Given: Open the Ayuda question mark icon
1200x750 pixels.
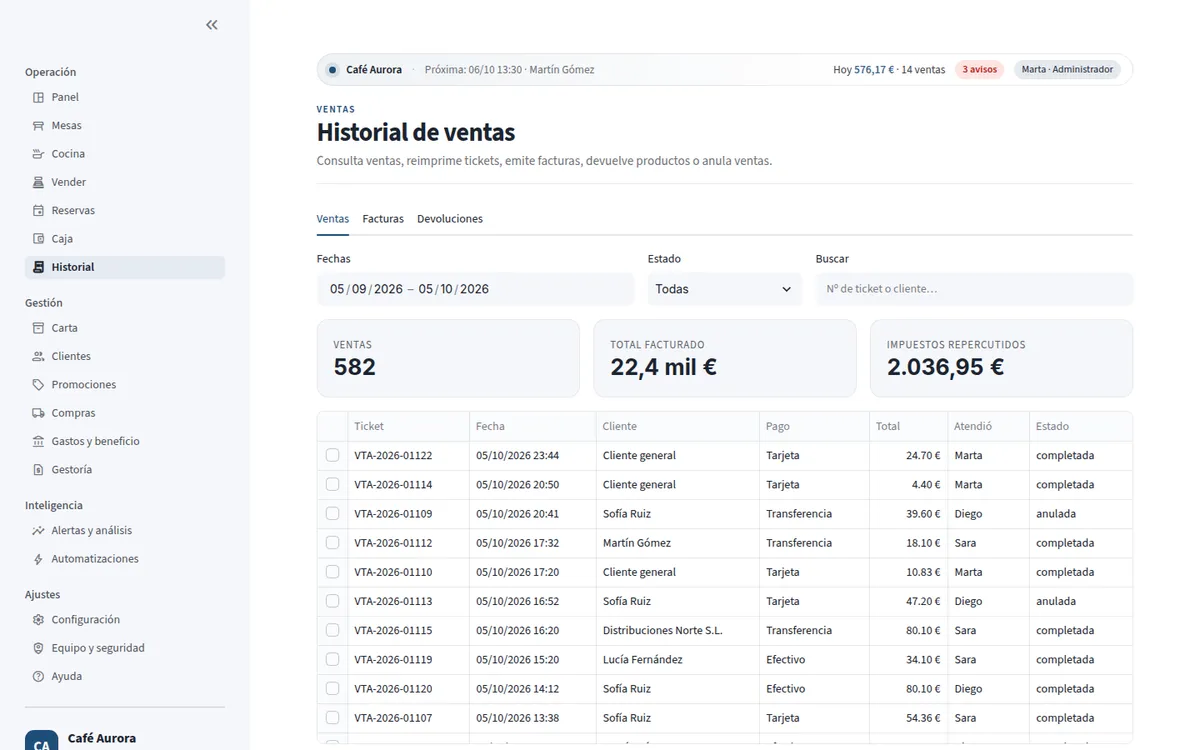Looking at the screenshot, I should (x=38, y=676).
